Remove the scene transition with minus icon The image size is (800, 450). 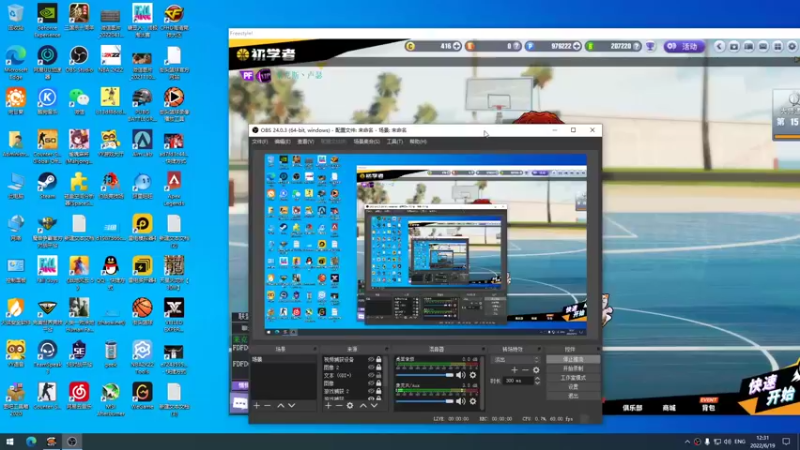(526, 370)
